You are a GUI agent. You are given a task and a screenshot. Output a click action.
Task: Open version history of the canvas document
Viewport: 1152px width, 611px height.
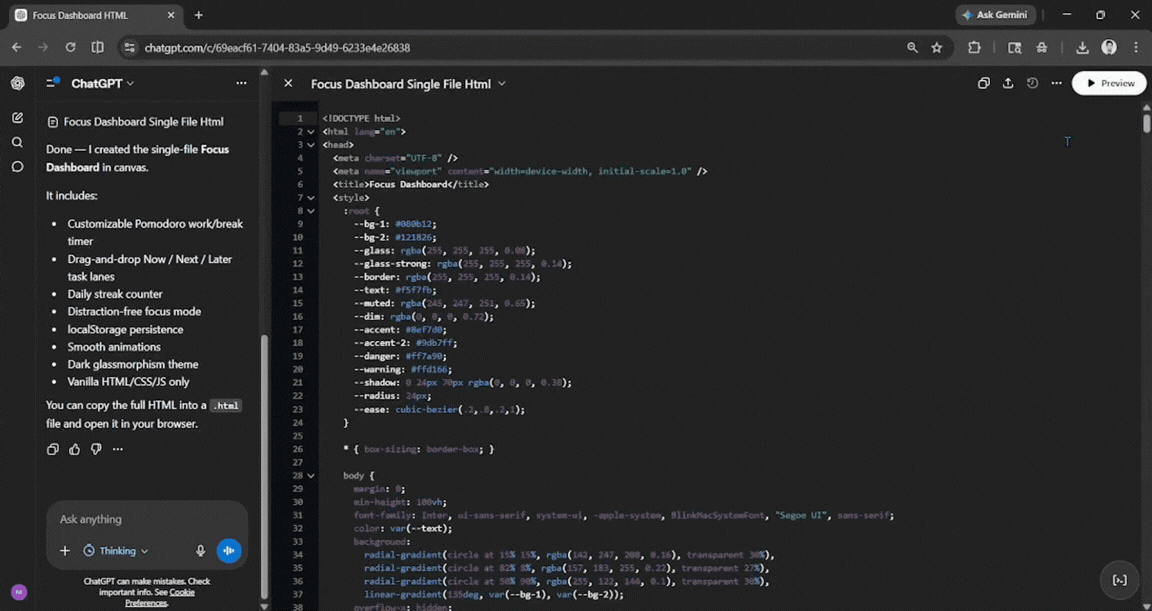[x=1032, y=84]
